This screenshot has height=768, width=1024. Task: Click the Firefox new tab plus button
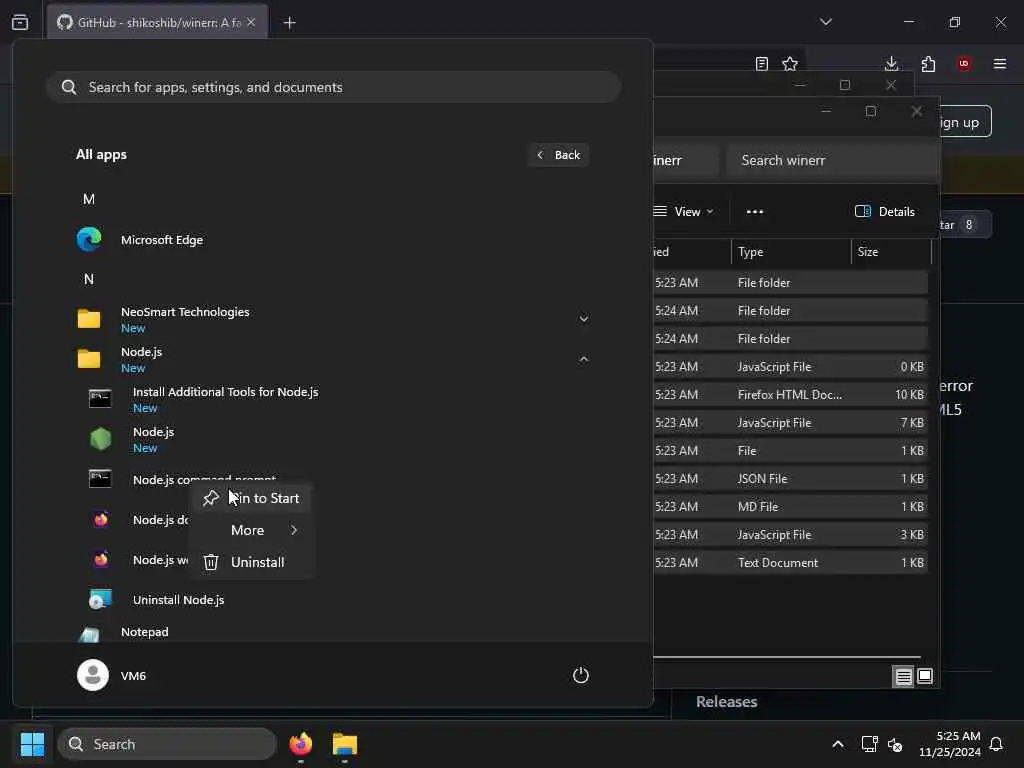[289, 23]
